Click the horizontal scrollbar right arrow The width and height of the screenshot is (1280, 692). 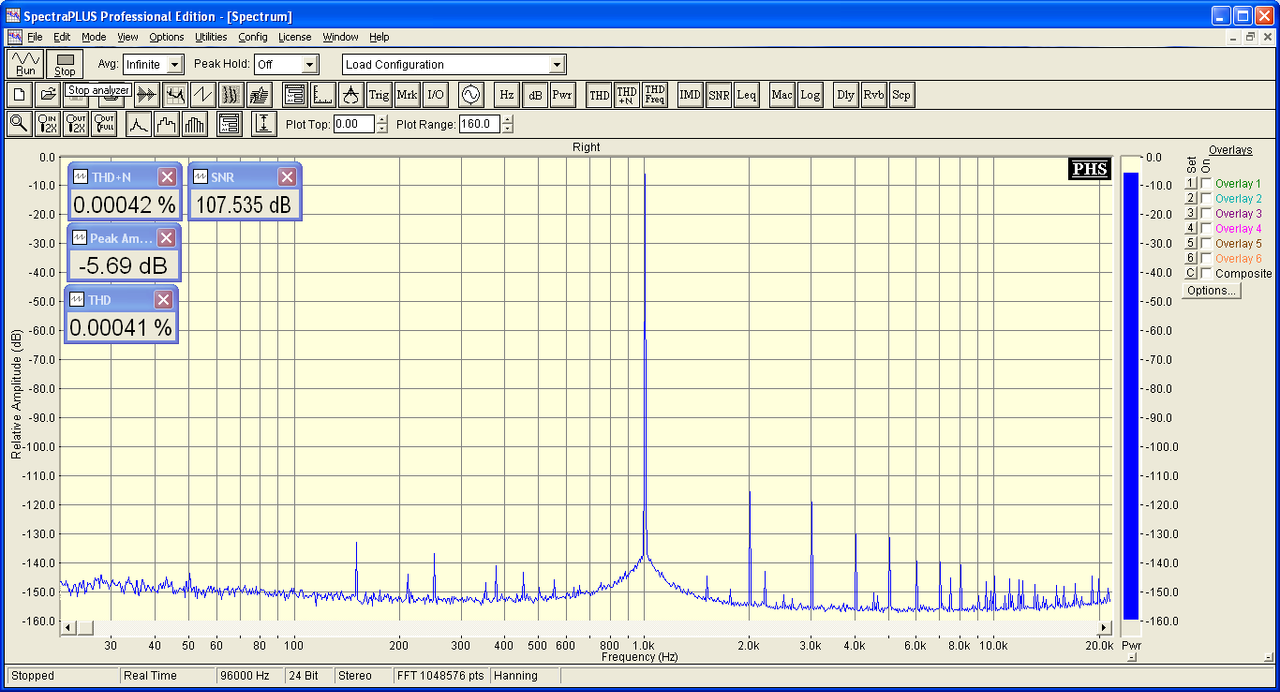click(x=1104, y=627)
